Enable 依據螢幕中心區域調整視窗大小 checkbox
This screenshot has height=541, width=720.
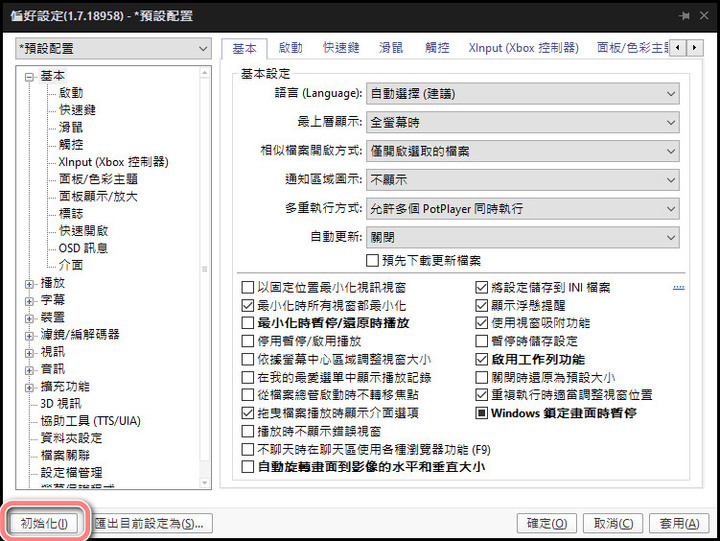click(x=248, y=359)
